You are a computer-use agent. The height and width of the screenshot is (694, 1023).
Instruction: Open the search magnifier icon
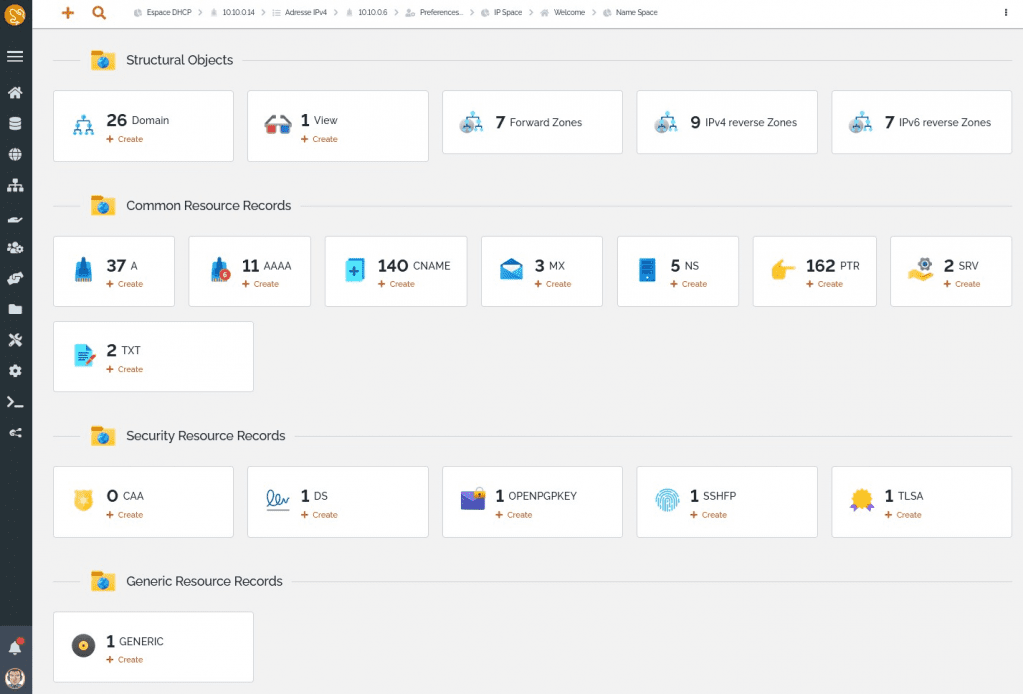tap(99, 13)
